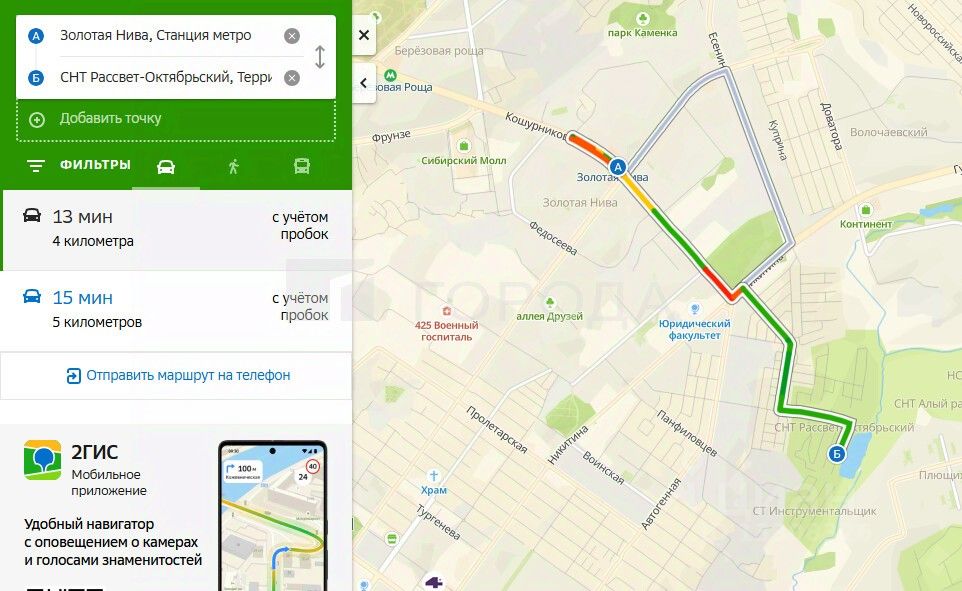The width and height of the screenshot is (962, 591).
Task: Switch to public transport route mode
Action: pos(301,166)
